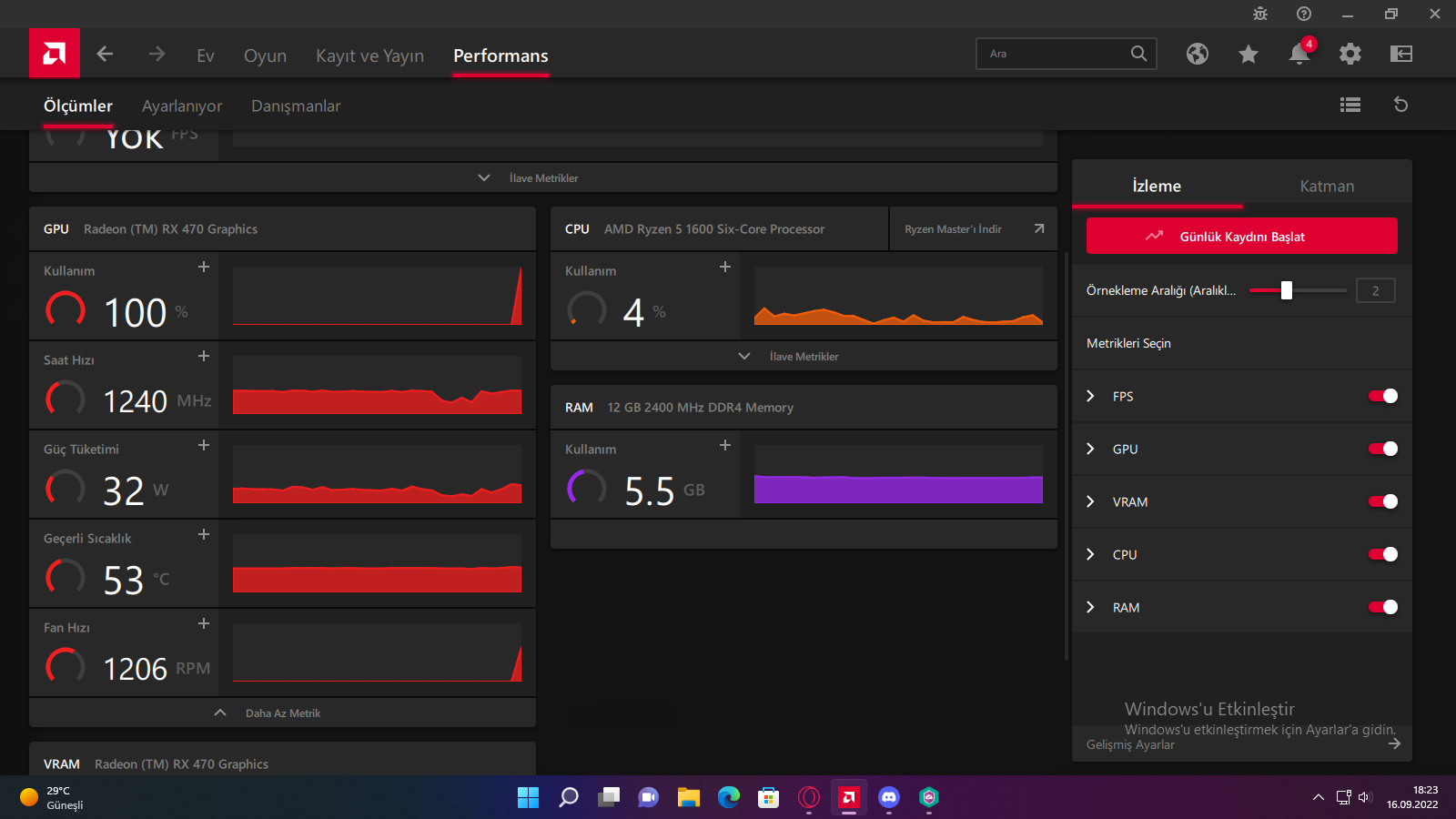Open the Ev tab
Viewport: 1456px width, 819px height.
click(206, 56)
